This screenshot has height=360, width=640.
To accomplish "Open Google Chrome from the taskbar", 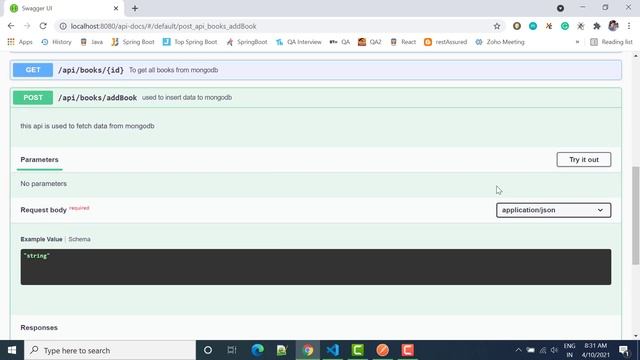I will pyautogui.click(x=308, y=350).
